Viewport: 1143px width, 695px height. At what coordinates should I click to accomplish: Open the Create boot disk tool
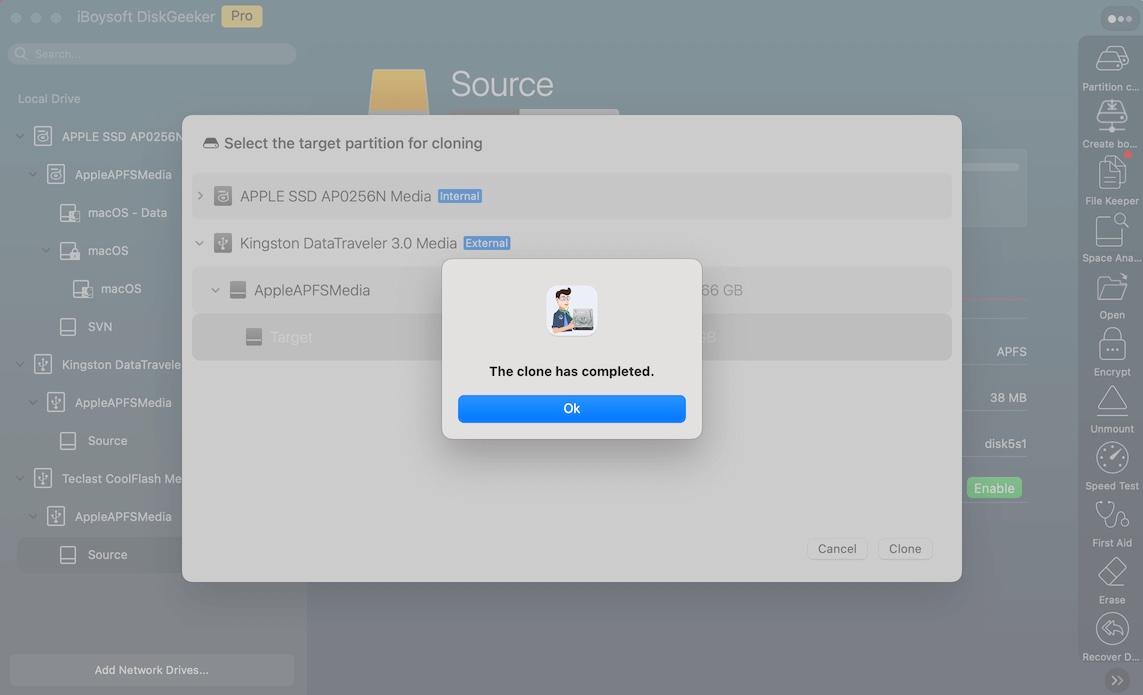pos(1111,116)
